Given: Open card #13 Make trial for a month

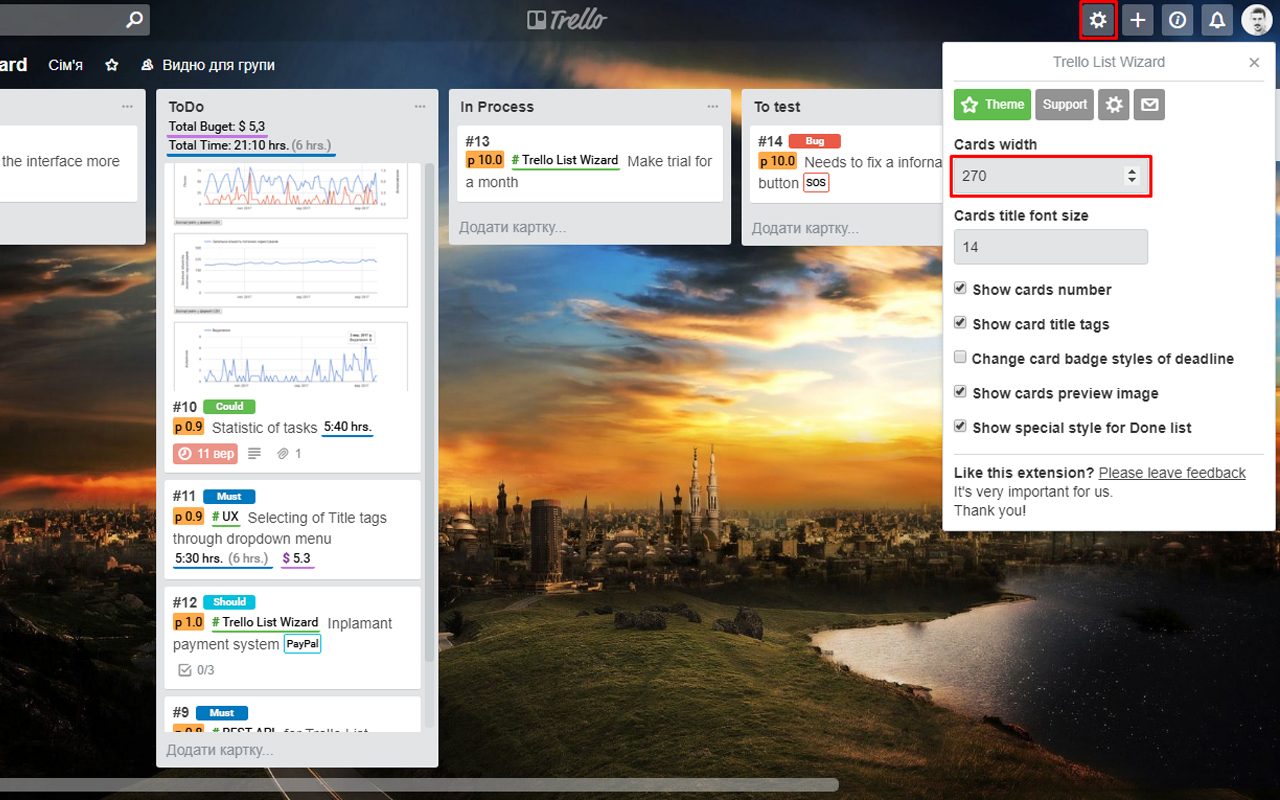Looking at the screenshot, I should pos(589,163).
